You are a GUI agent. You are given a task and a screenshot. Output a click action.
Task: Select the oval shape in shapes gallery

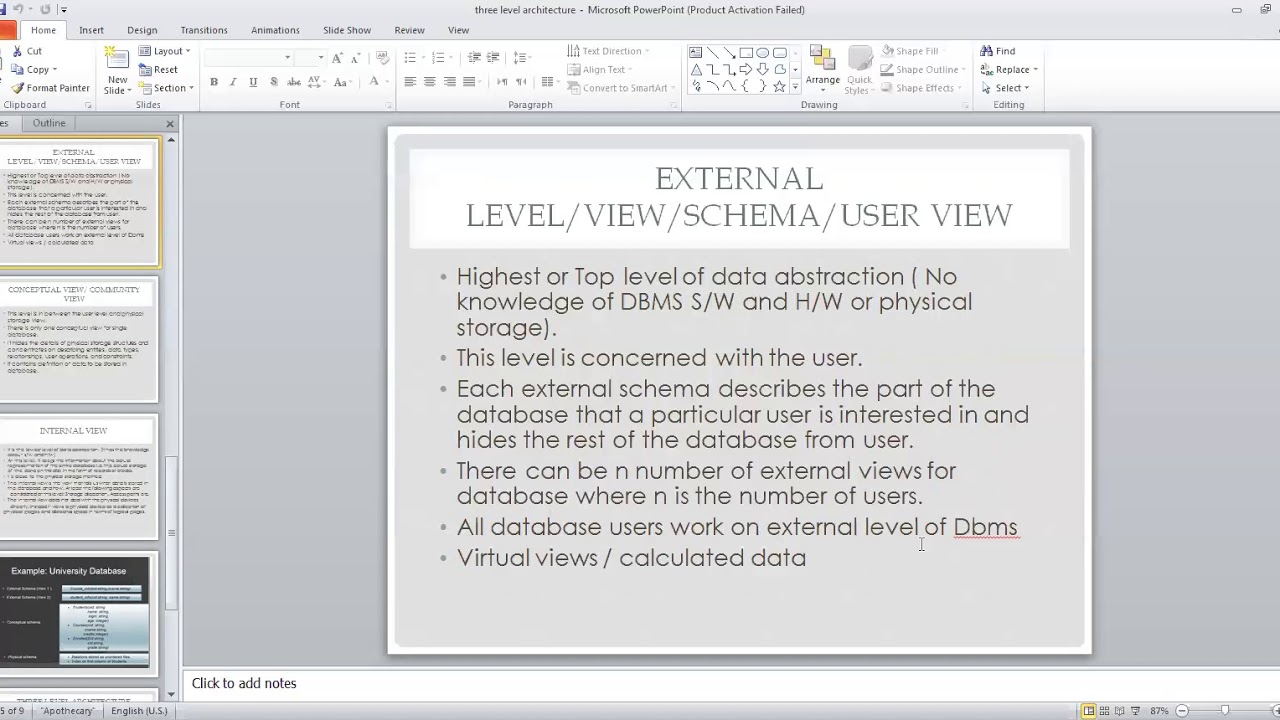click(x=762, y=52)
